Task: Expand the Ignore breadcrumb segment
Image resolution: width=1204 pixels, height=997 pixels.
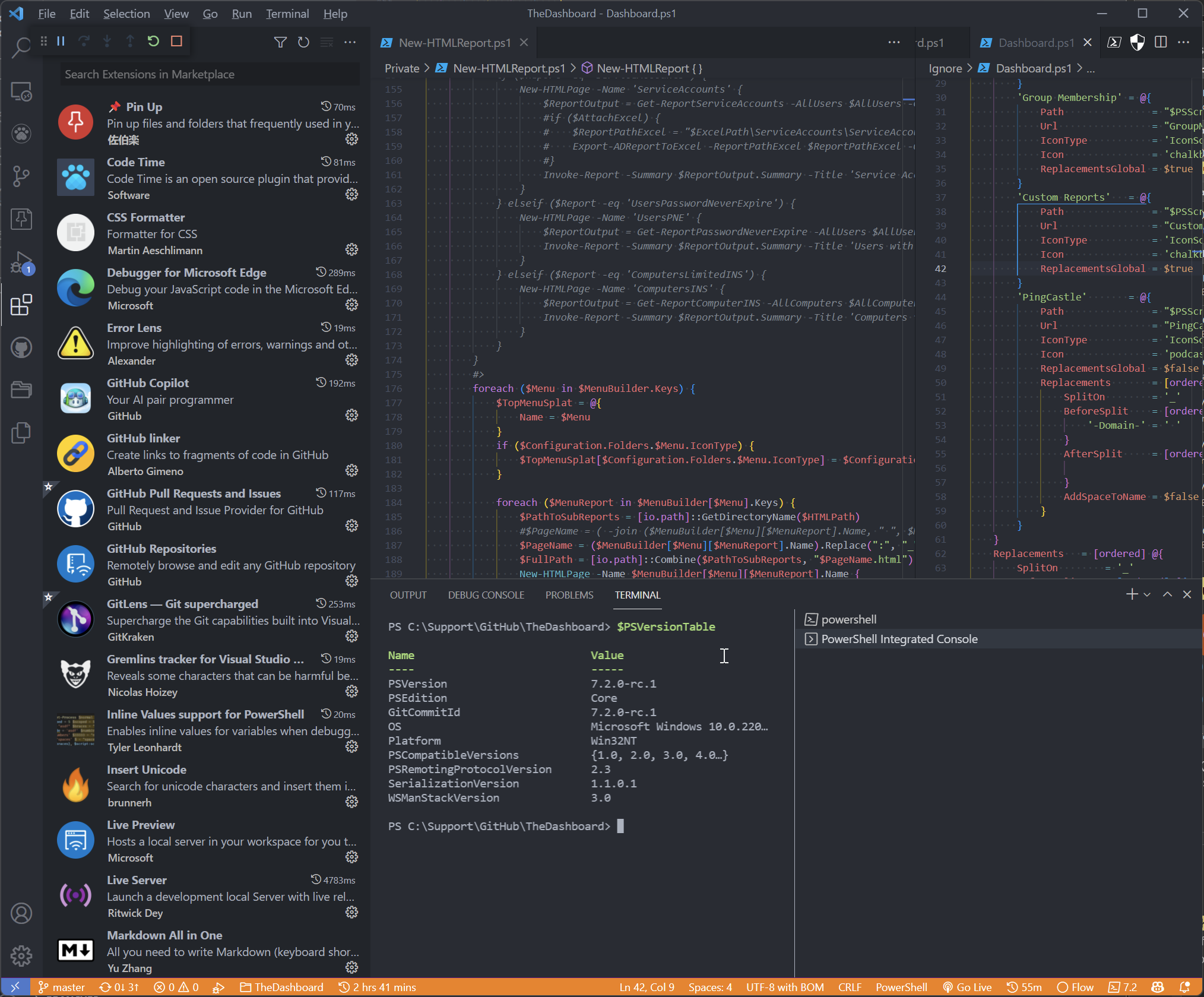Action: [945, 68]
